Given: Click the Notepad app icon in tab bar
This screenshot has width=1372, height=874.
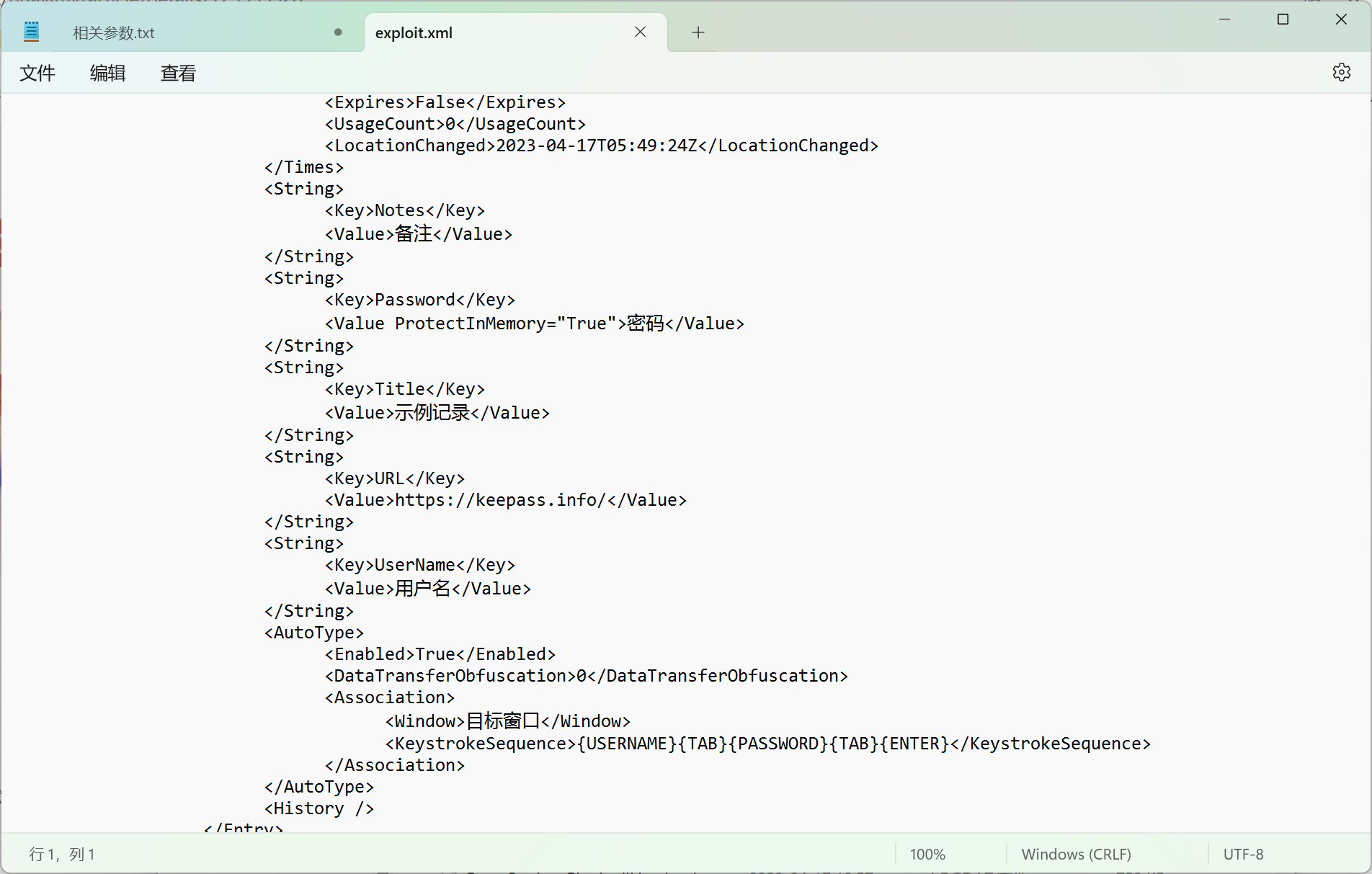Looking at the screenshot, I should [x=31, y=32].
